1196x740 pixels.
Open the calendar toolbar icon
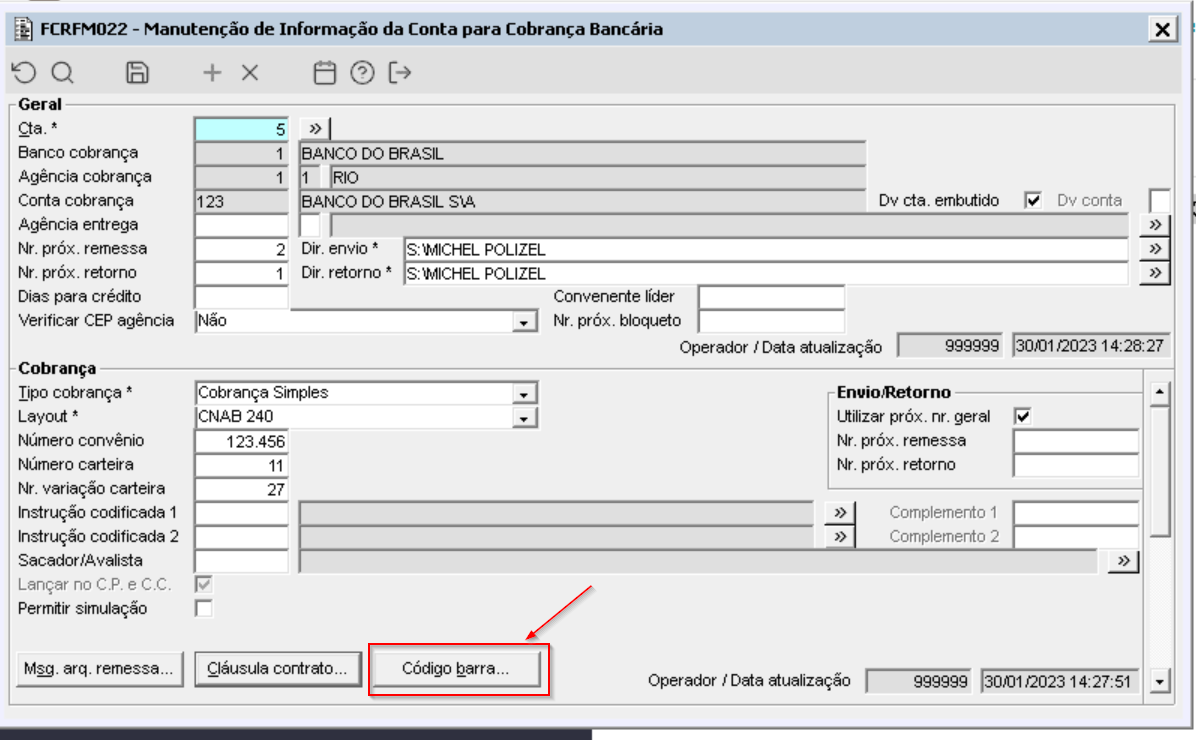click(x=325, y=72)
